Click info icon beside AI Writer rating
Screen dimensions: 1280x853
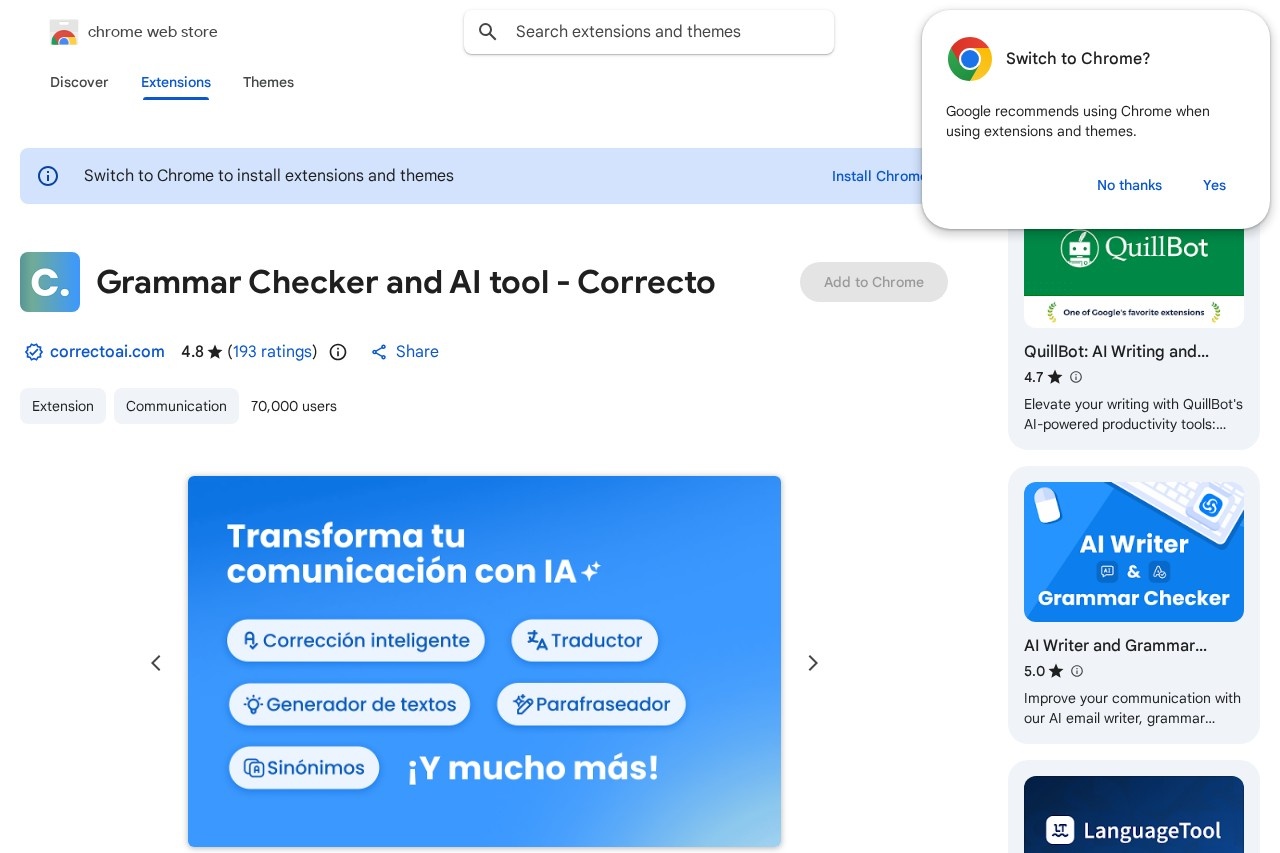tap(1076, 671)
